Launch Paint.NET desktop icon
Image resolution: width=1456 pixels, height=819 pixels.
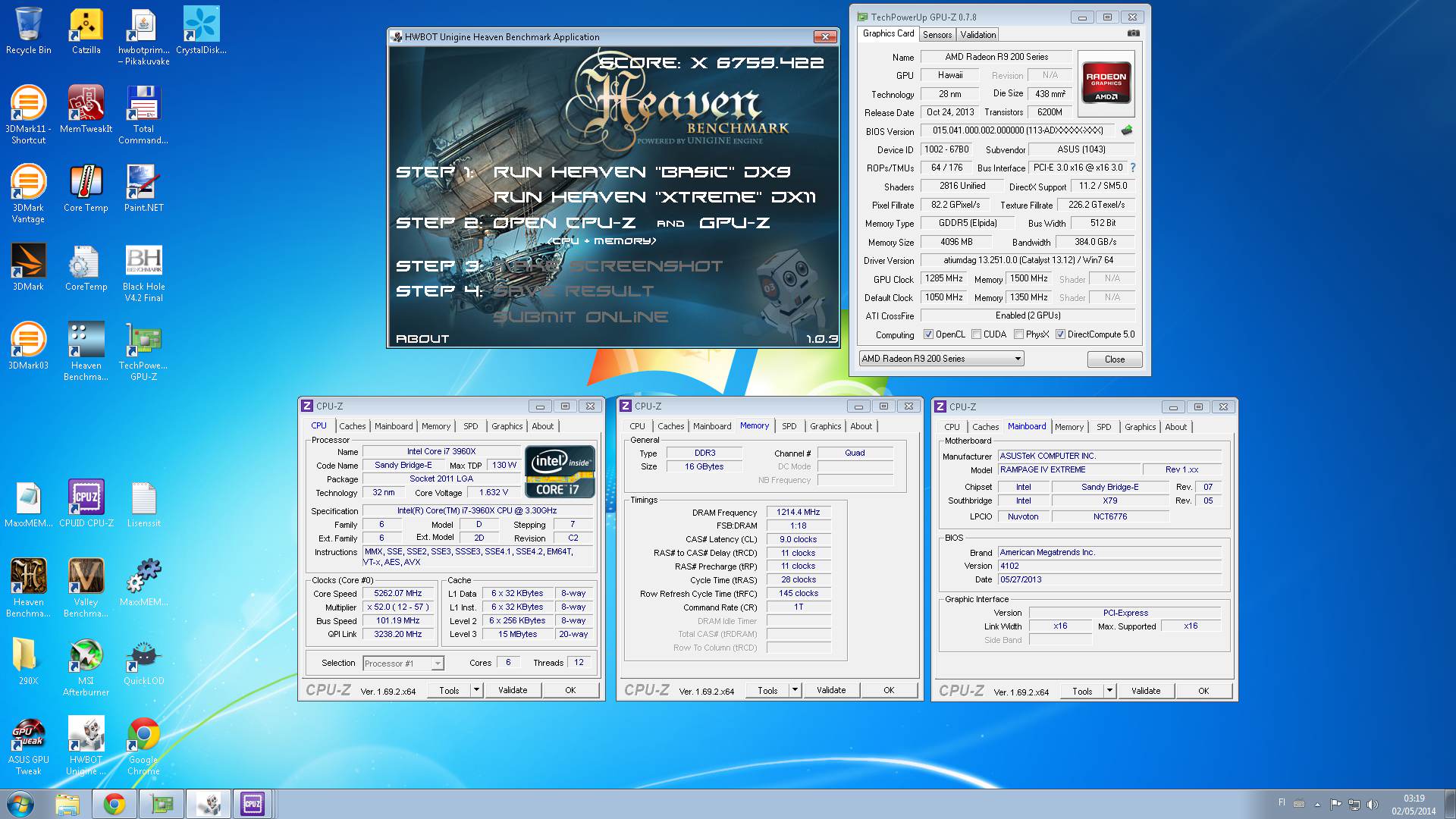pos(143,188)
